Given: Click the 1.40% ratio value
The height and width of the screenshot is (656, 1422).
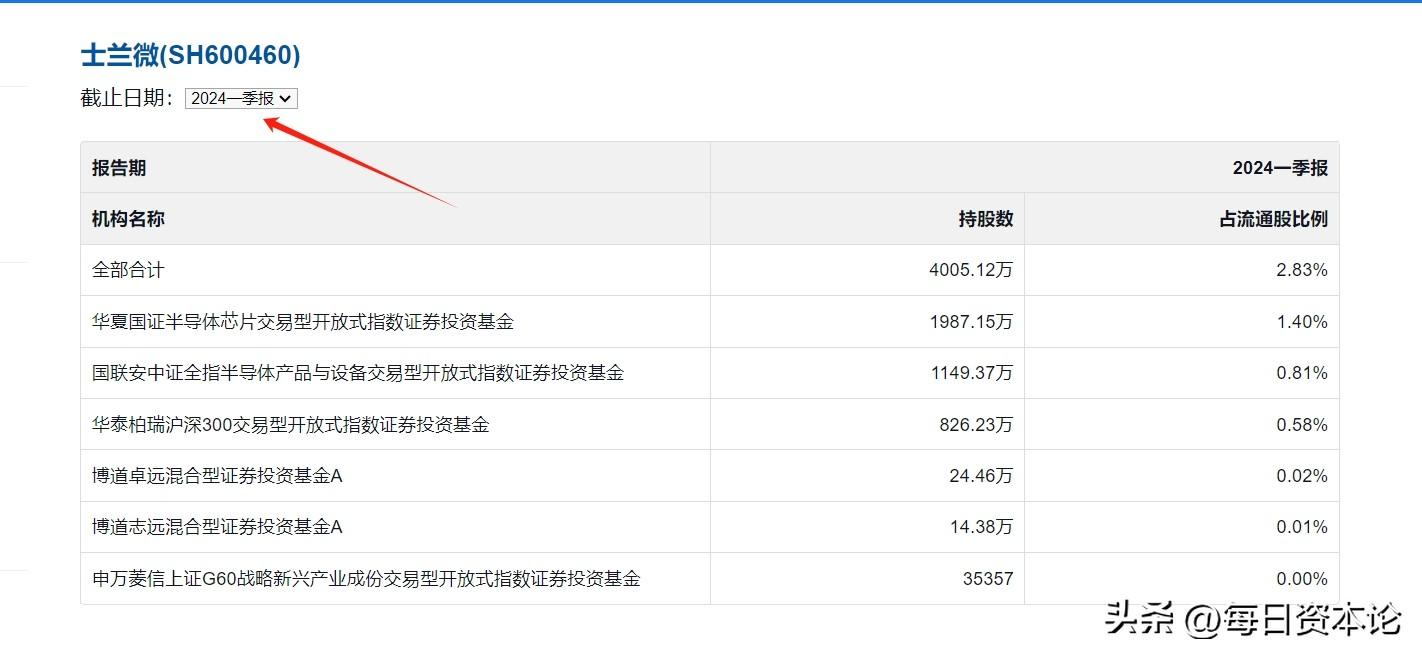Looking at the screenshot, I should pyautogui.click(x=1302, y=322).
